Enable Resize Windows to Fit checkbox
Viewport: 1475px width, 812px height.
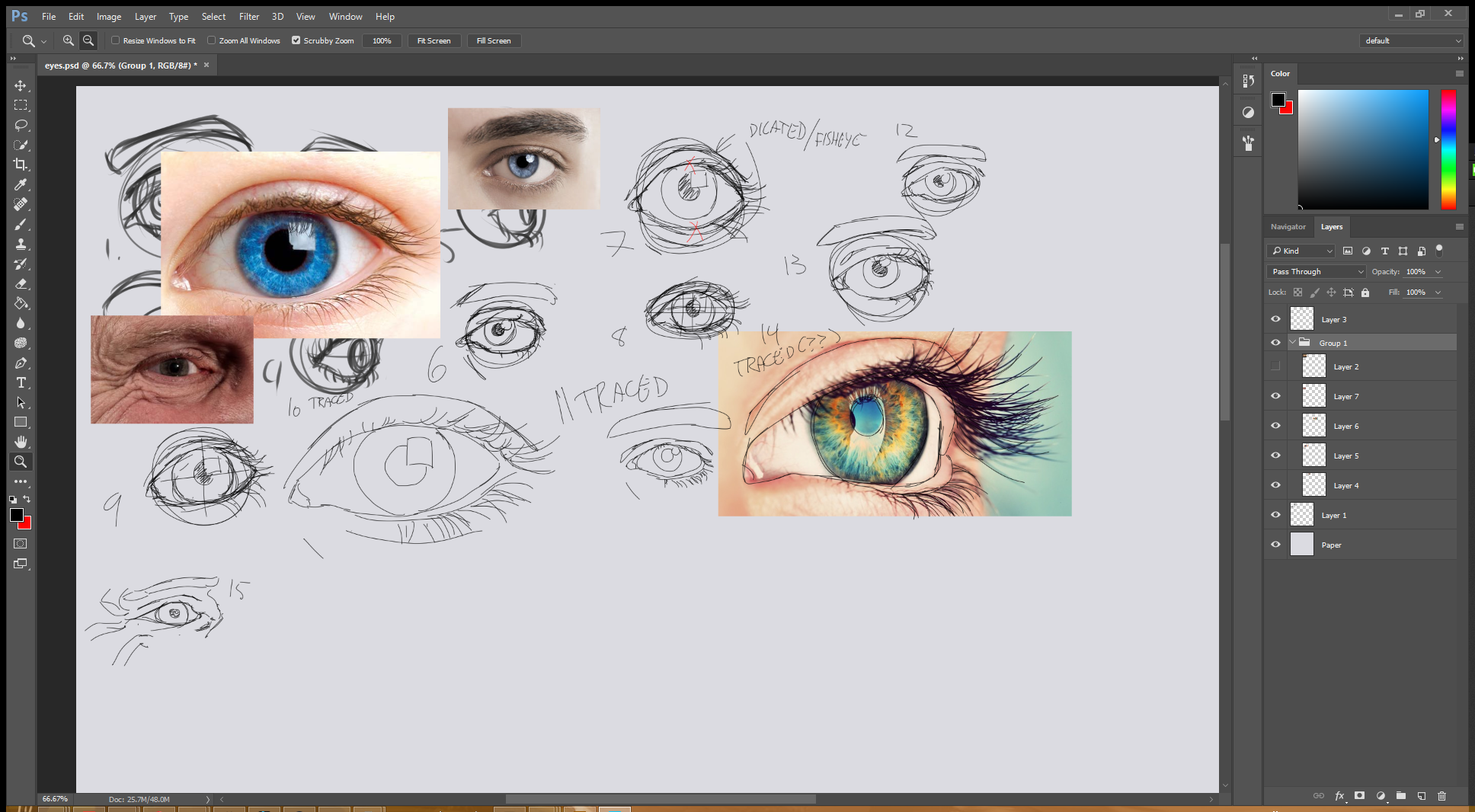116,40
